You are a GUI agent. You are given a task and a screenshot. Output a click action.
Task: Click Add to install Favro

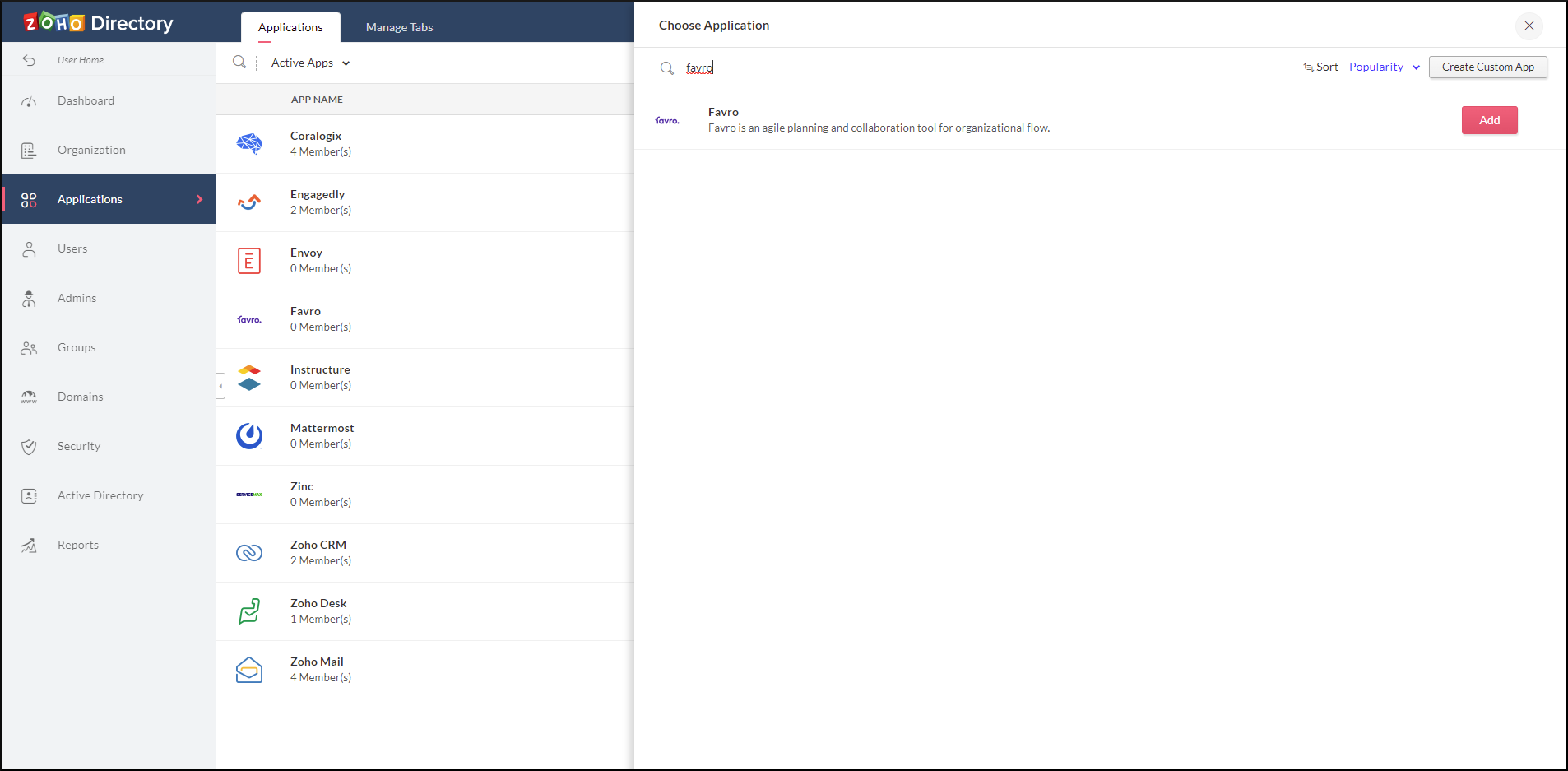1488,119
